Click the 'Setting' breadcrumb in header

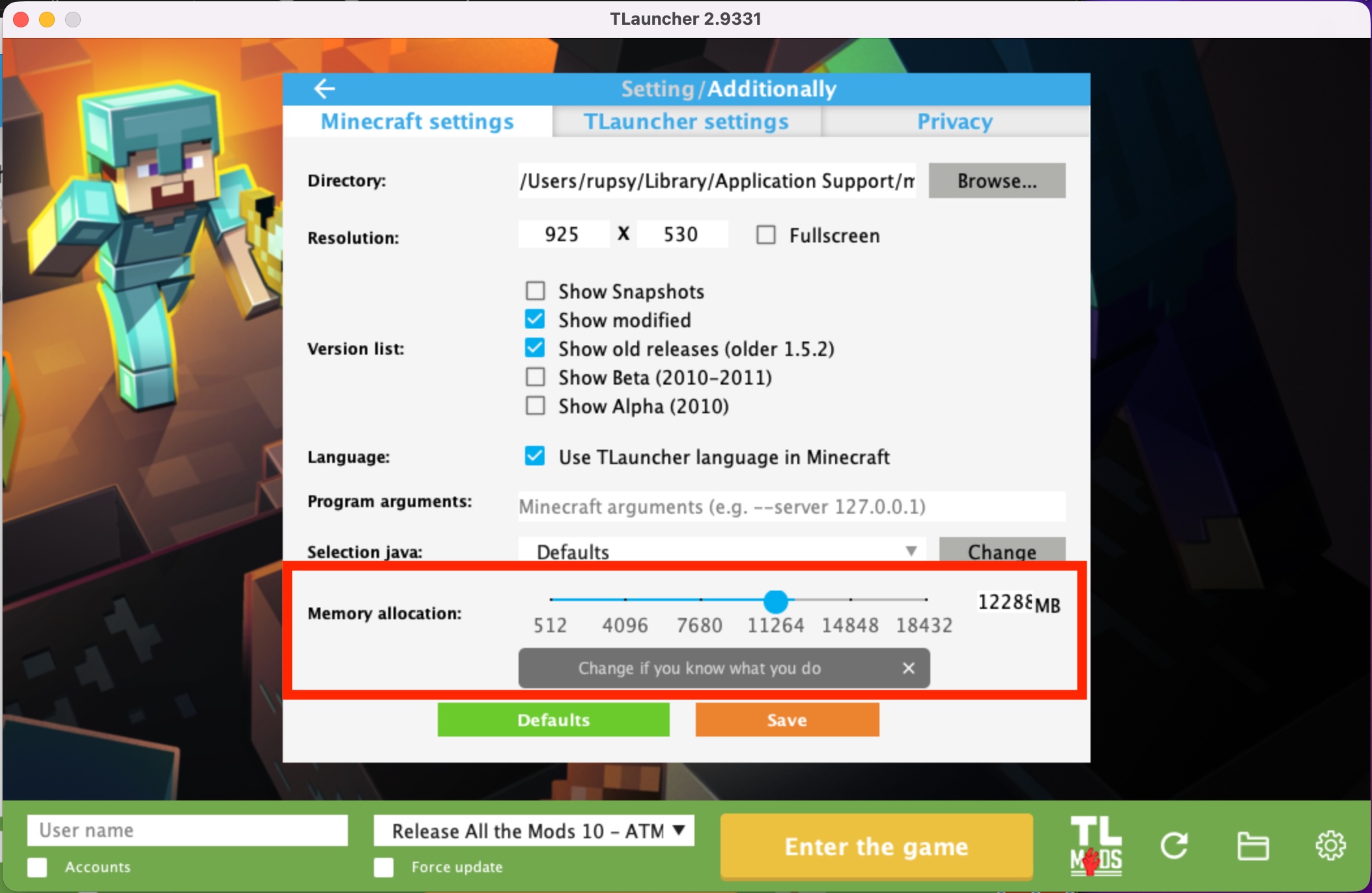coord(658,89)
